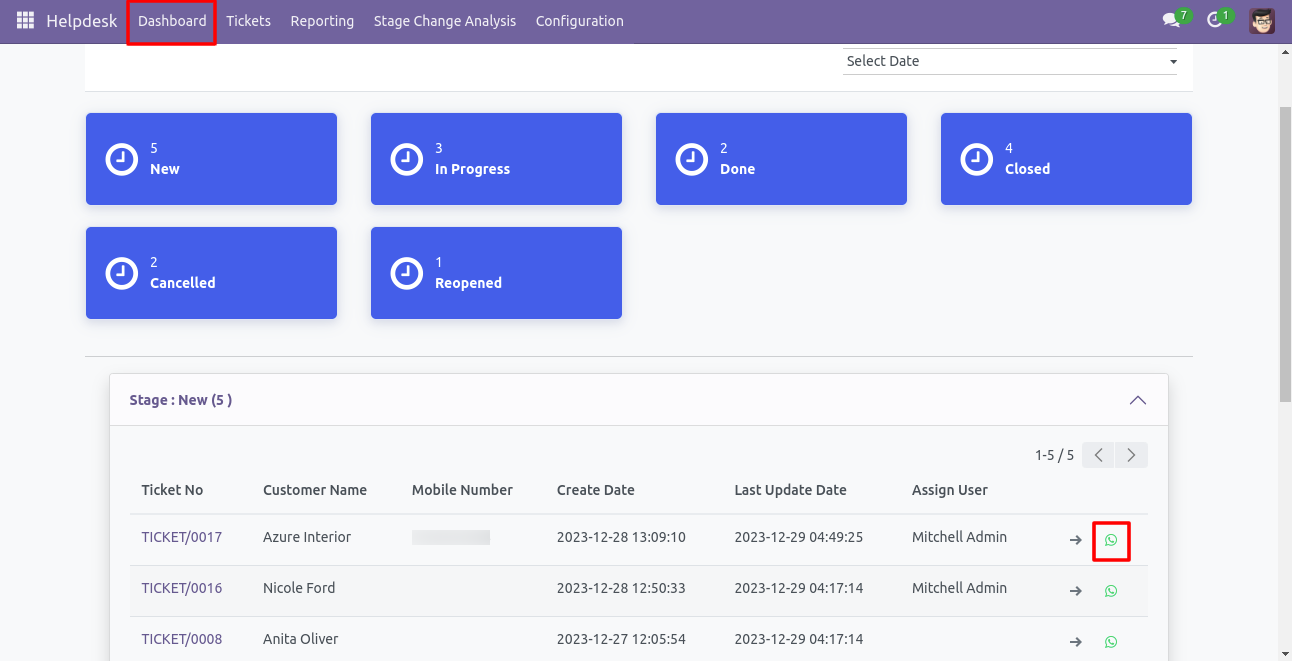Open ticket arrow for Azure Interior row

point(1076,540)
